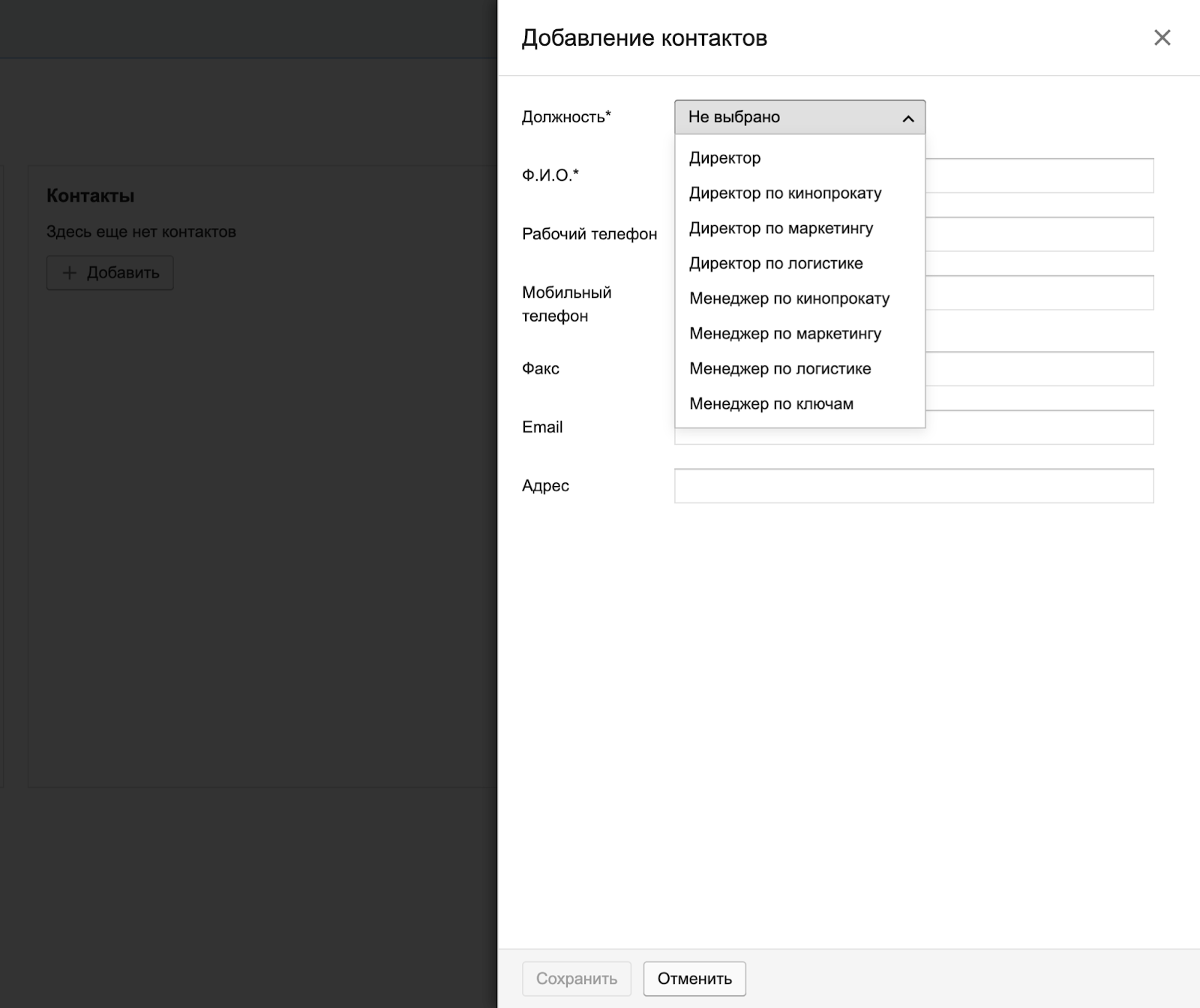Screen dimensions: 1200x1008
Task: Click the Адрес input field
Action: 913,486
